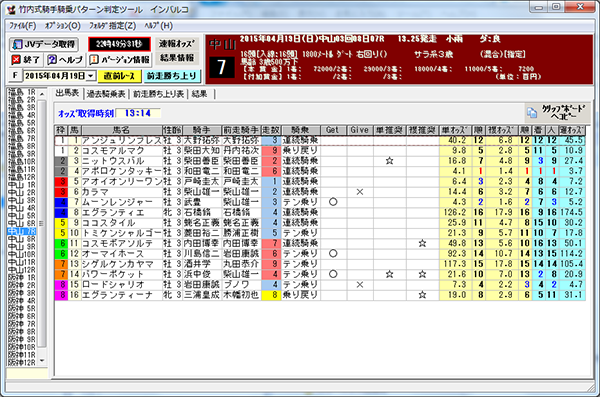The image size is (600, 397).
Task: Switch to the 過去騎乗表 tab
Action: 106,94
